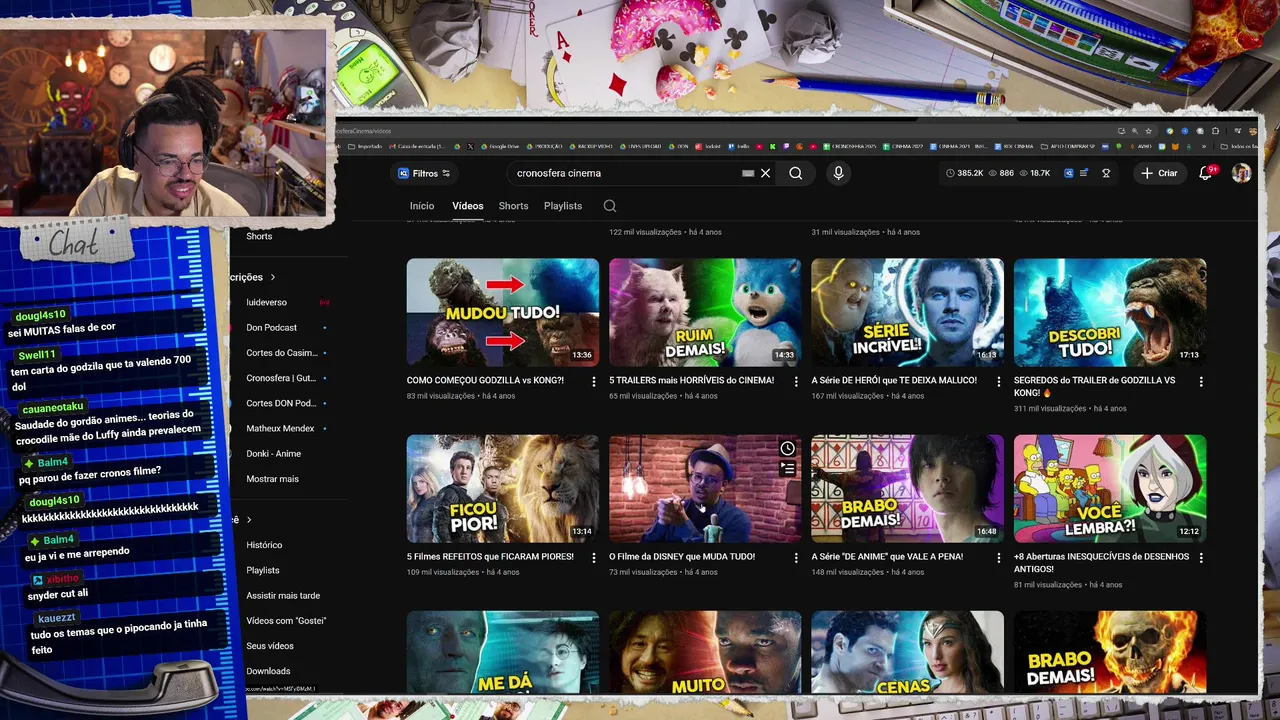This screenshot has height=720, width=1280.
Task: Expand the Você section chevron
Action: [249, 520]
